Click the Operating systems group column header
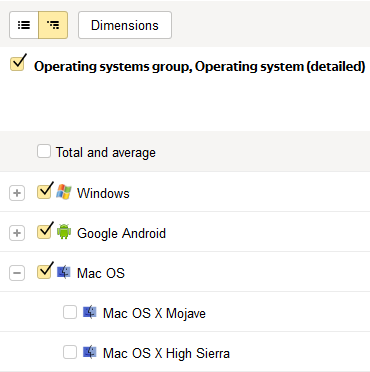Image resolution: width=370 pixels, height=372 pixels. [x=200, y=66]
